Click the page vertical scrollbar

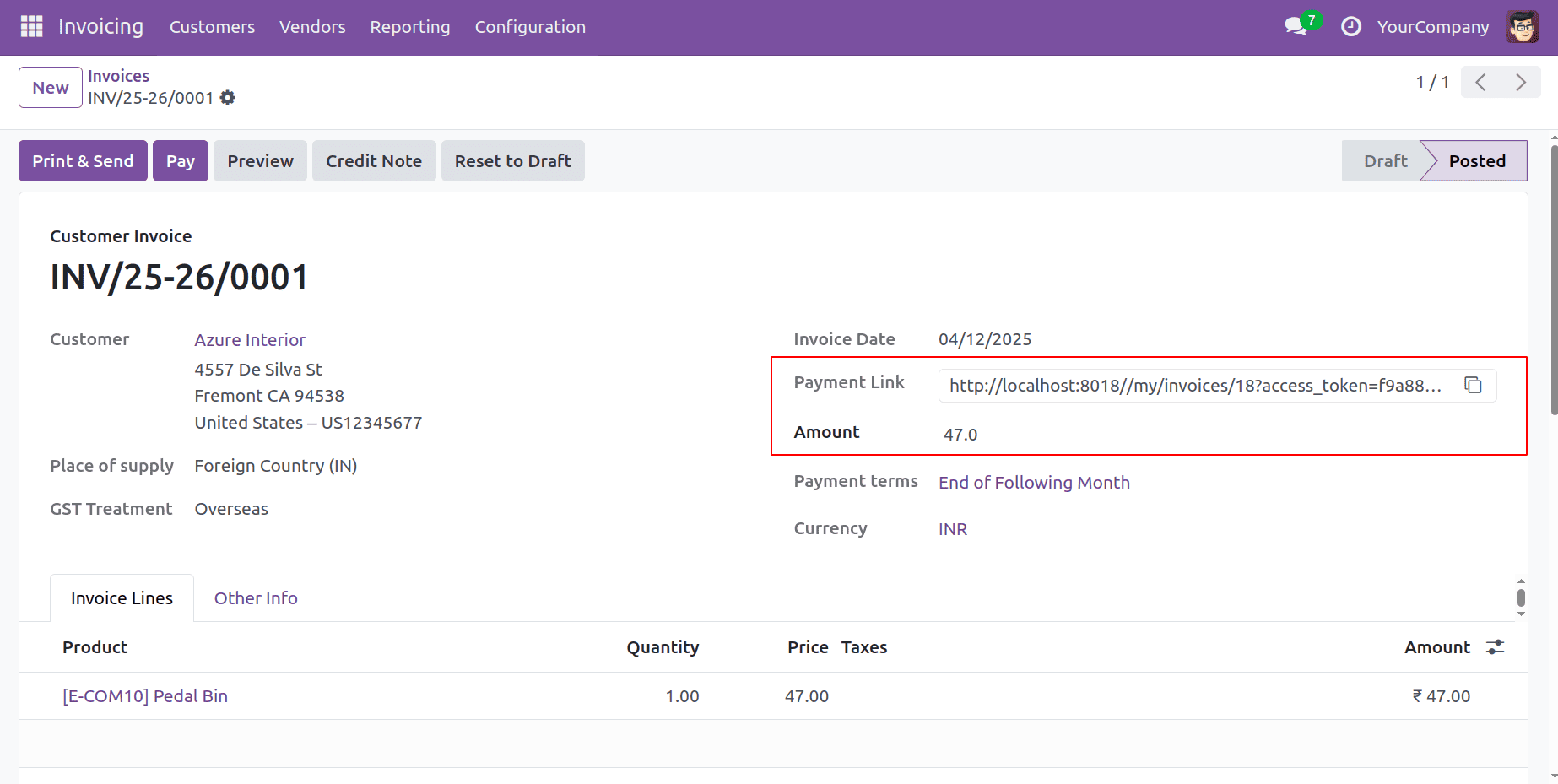[1553, 279]
